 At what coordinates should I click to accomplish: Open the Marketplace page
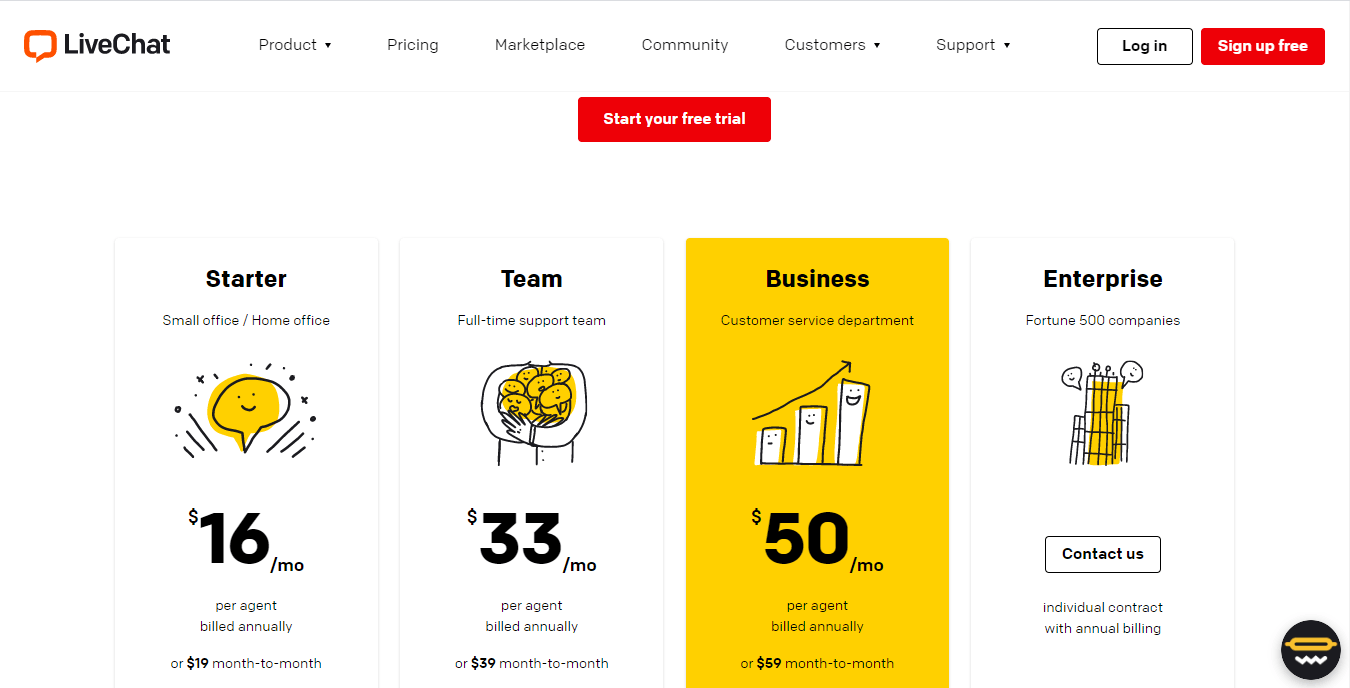(x=539, y=45)
